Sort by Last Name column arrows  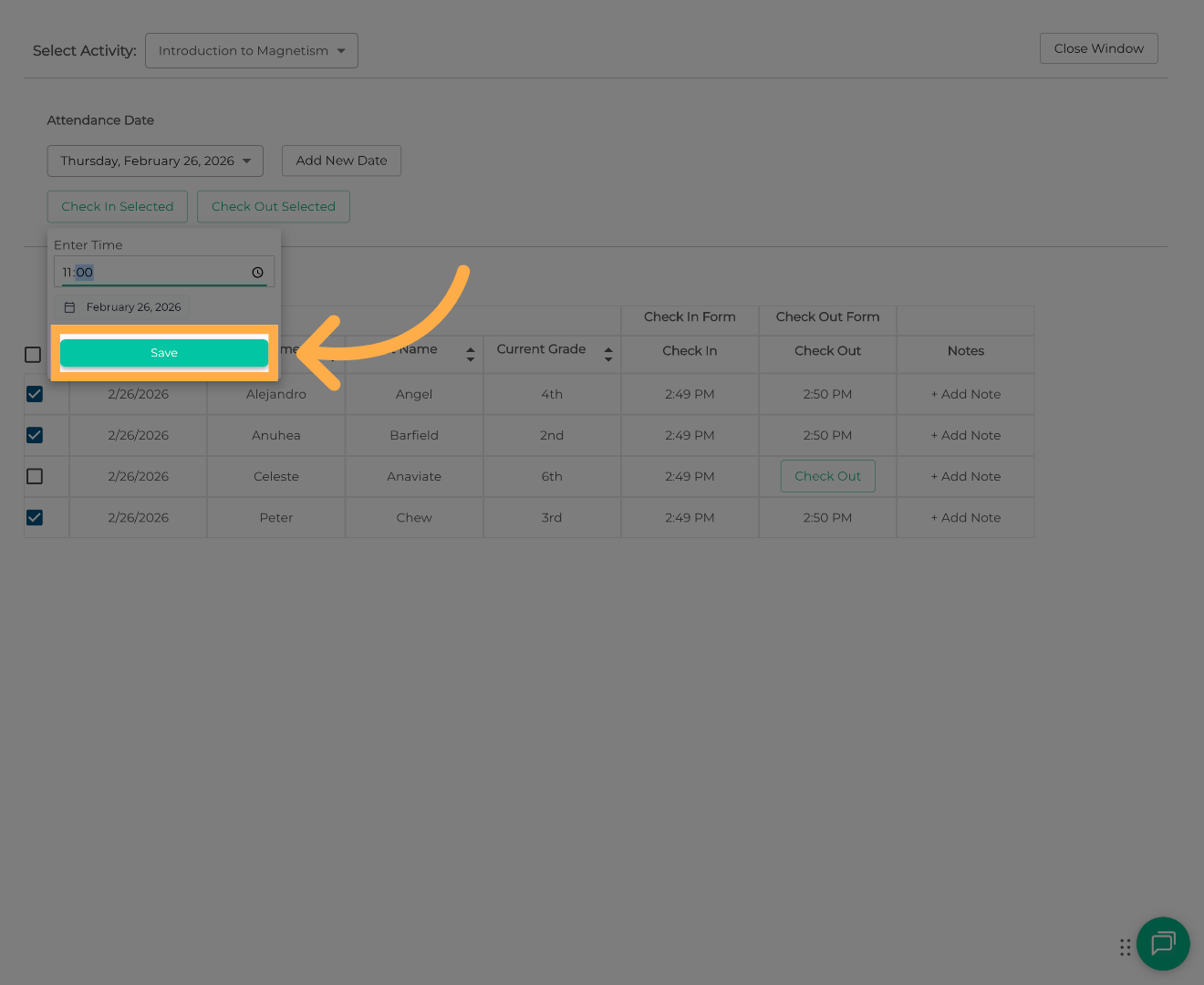click(471, 354)
